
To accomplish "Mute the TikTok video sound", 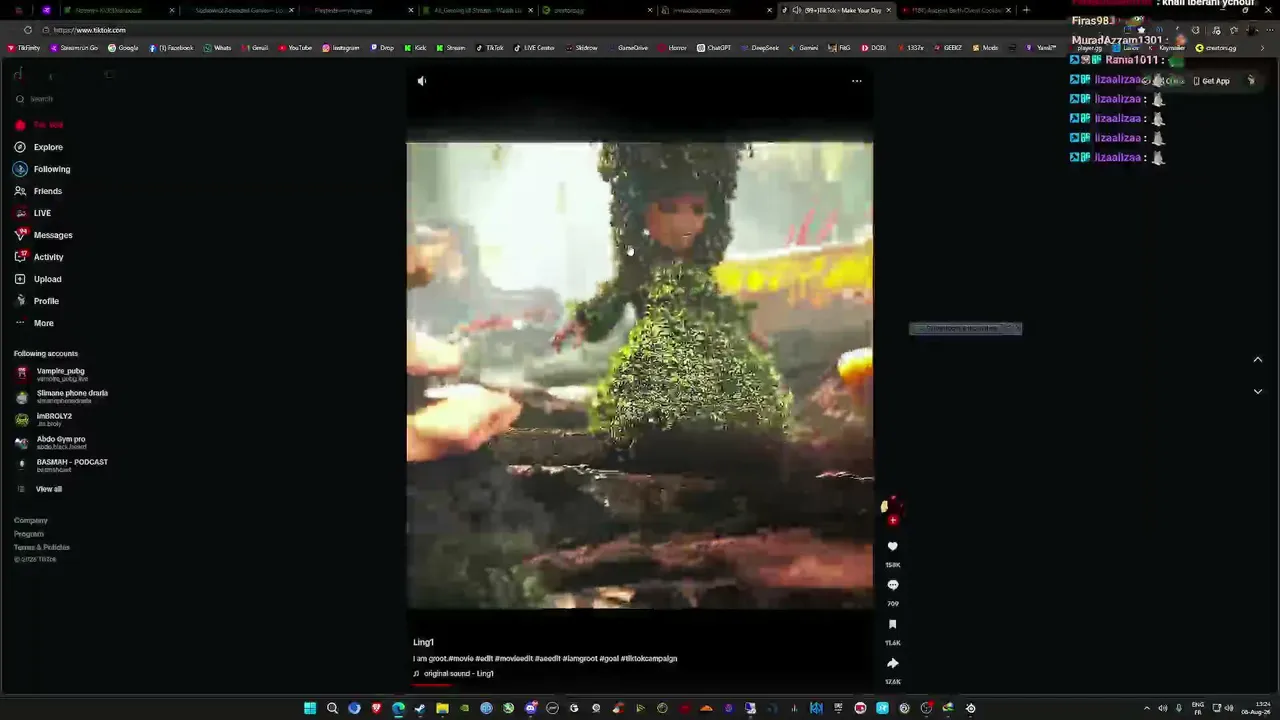I will 422,81.
